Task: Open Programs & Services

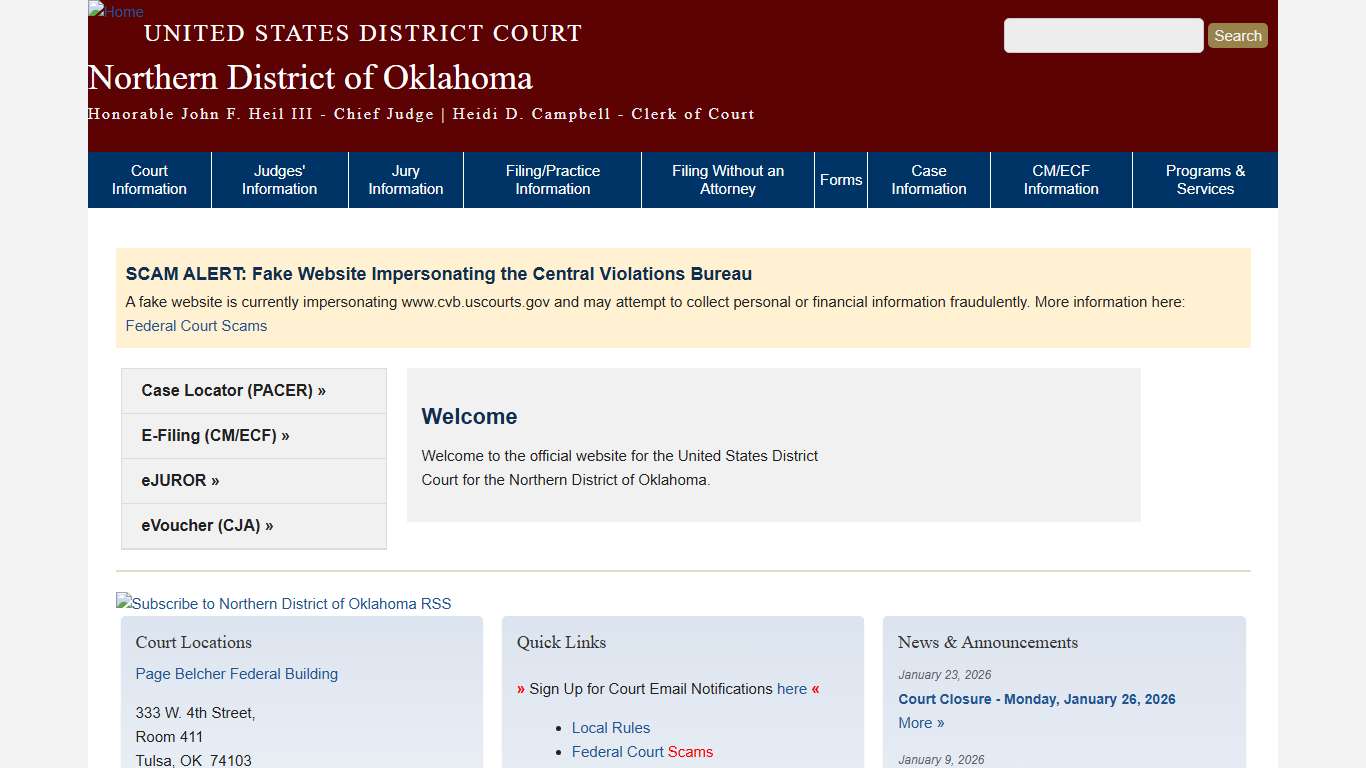Action: pyautogui.click(x=1204, y=179)
